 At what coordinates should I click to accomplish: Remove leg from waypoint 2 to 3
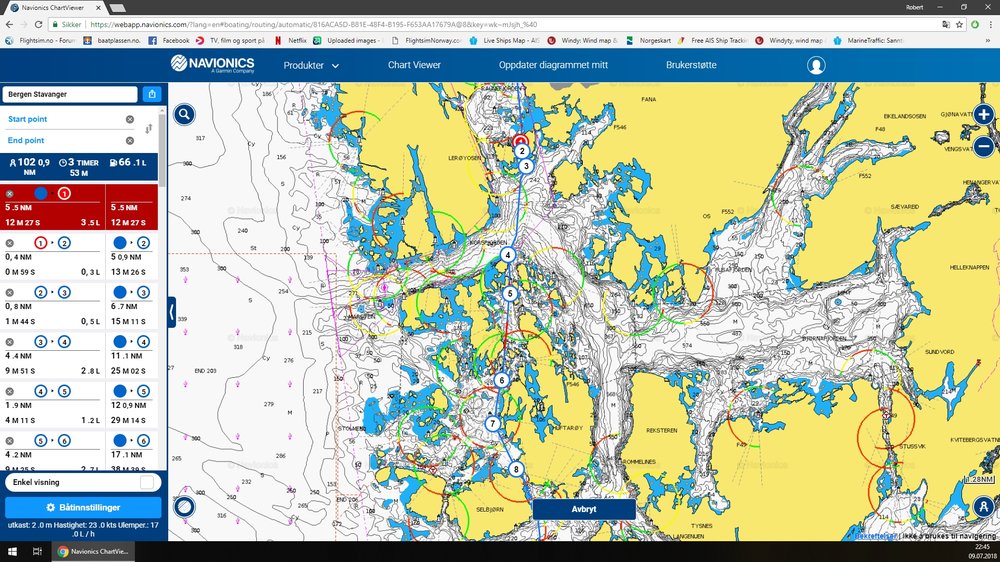coord(10,293)
